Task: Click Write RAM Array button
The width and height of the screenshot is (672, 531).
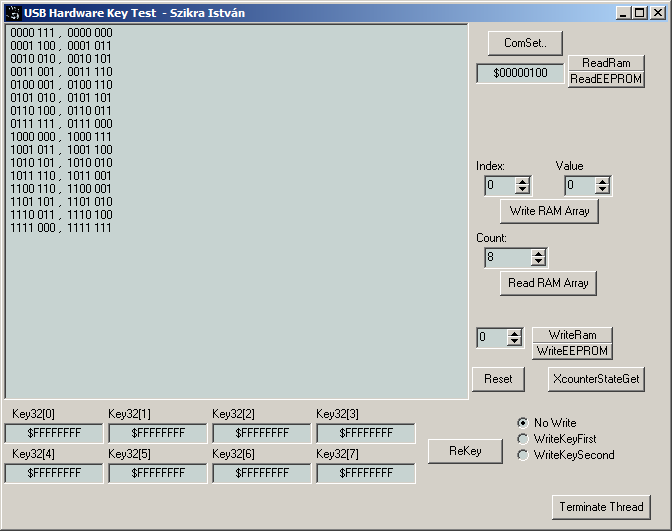Action: tap(548, 211)
